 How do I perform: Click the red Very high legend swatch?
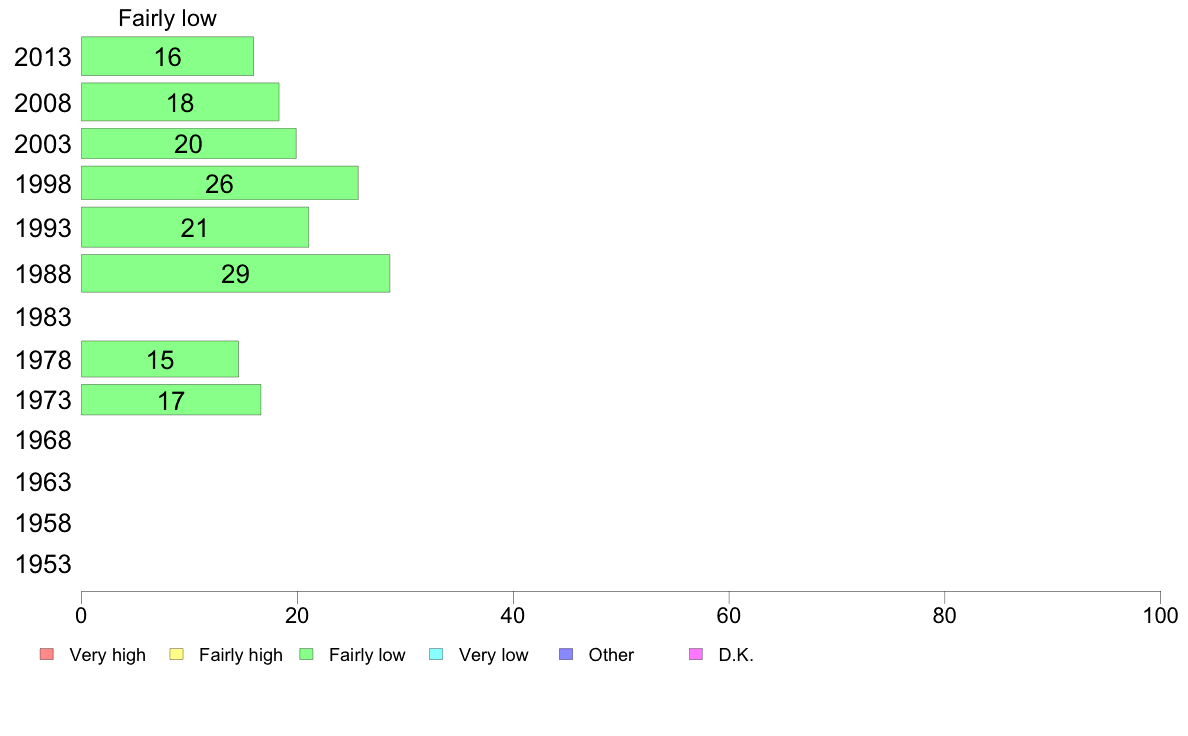[x=47, y=654]
